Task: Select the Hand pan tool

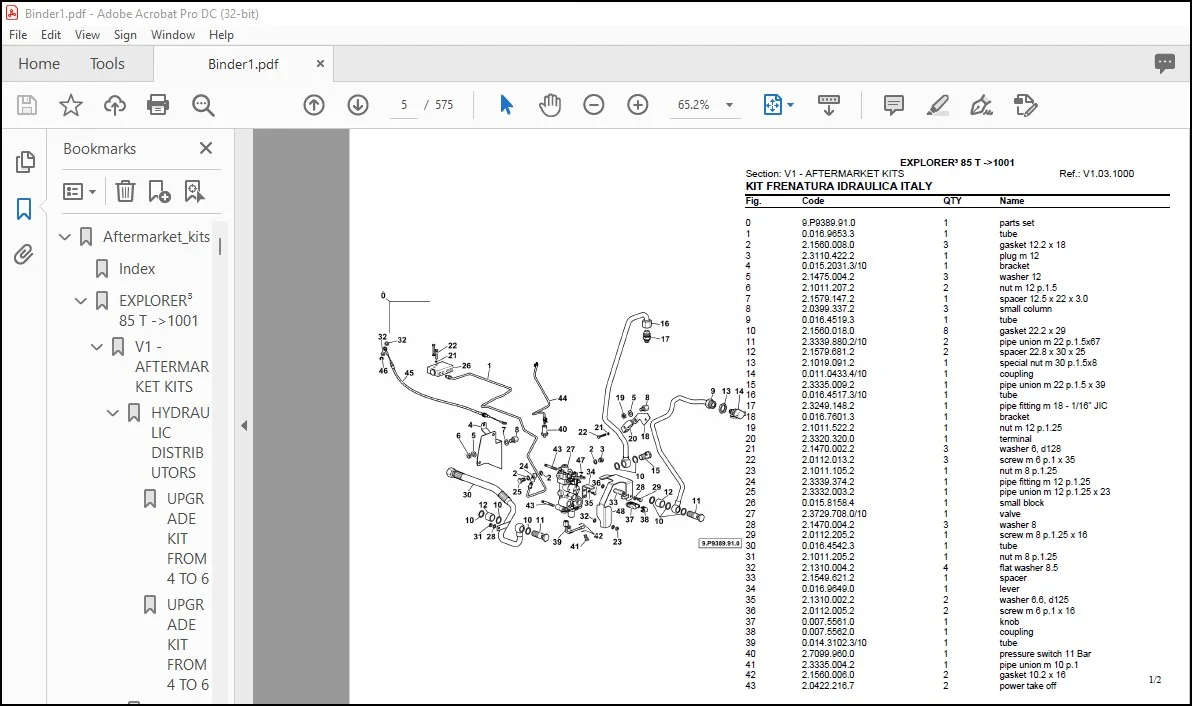Action: 550,105
